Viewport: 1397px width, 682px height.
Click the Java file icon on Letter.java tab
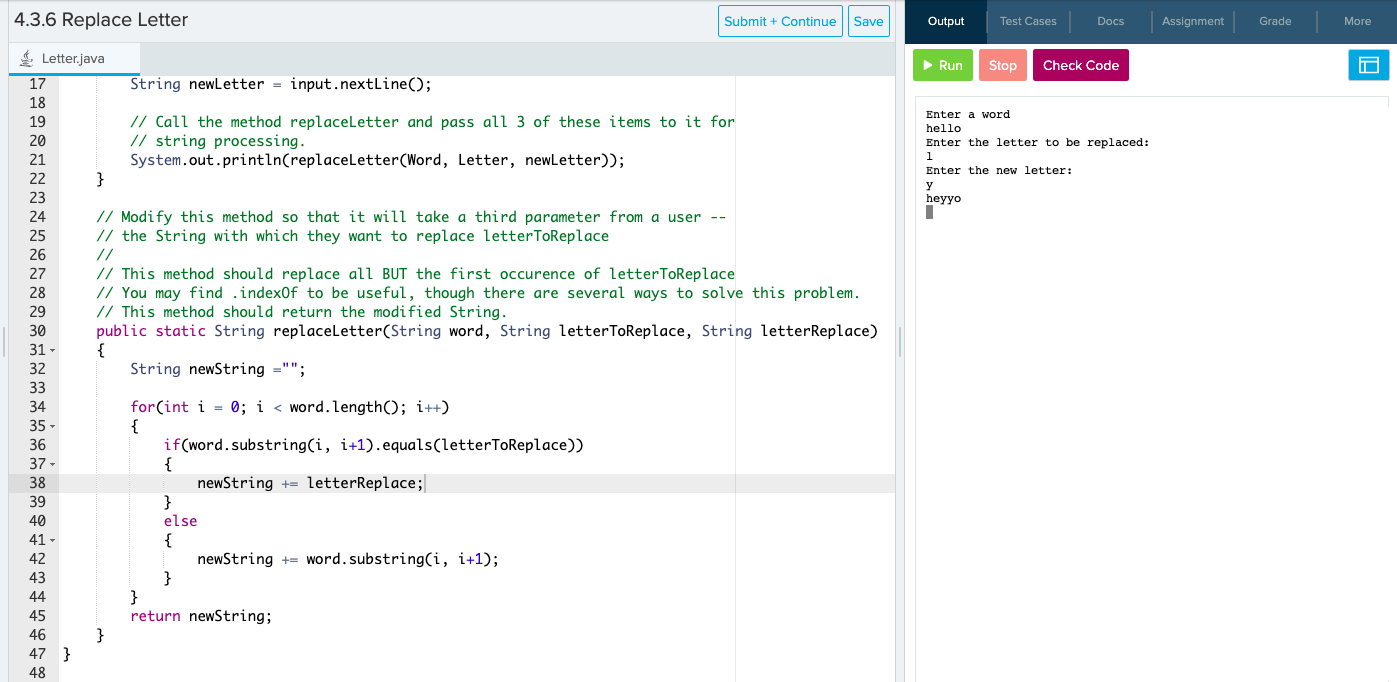tap(25, 59)
